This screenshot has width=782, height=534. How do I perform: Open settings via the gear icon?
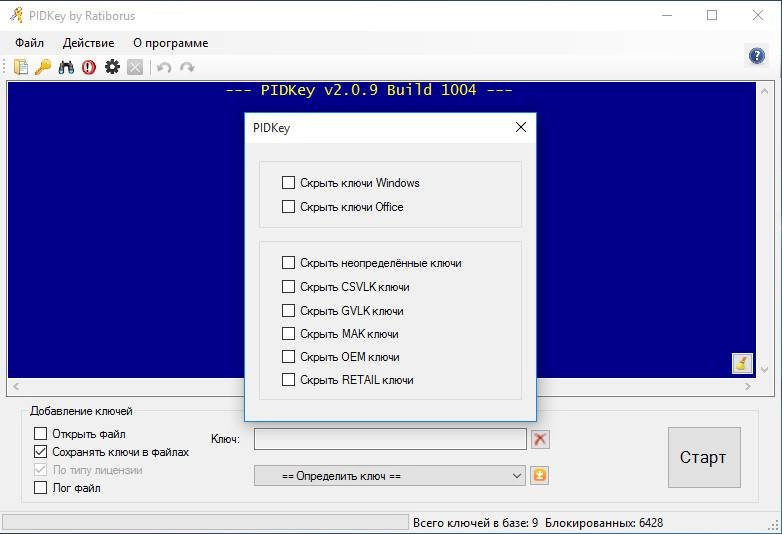pos(112,67)
